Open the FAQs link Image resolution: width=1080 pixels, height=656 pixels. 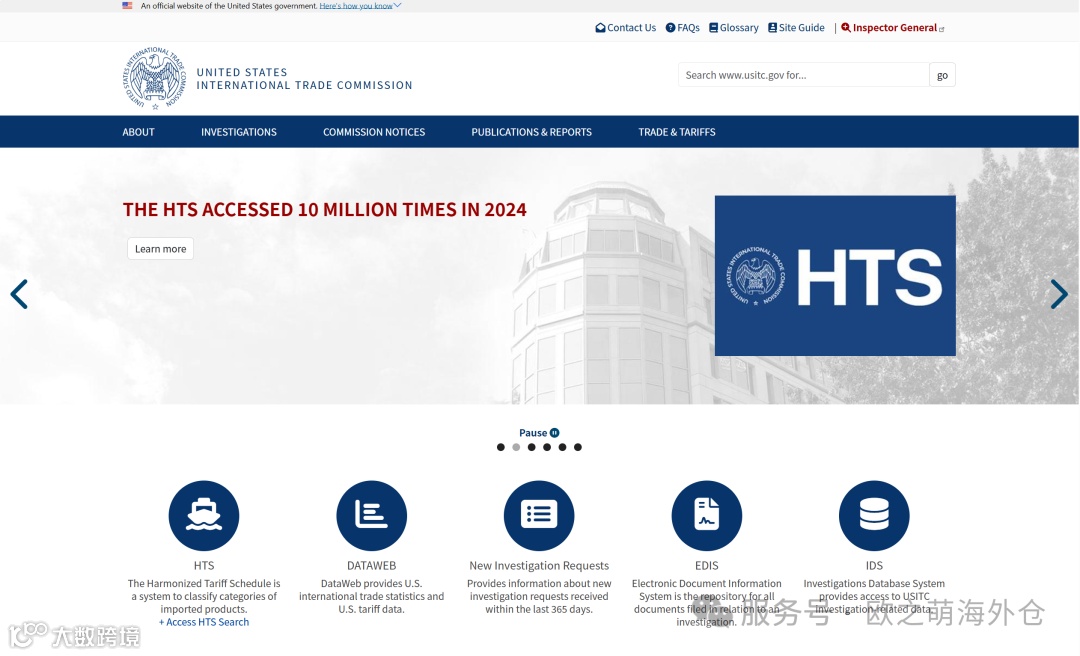point(683,28)
